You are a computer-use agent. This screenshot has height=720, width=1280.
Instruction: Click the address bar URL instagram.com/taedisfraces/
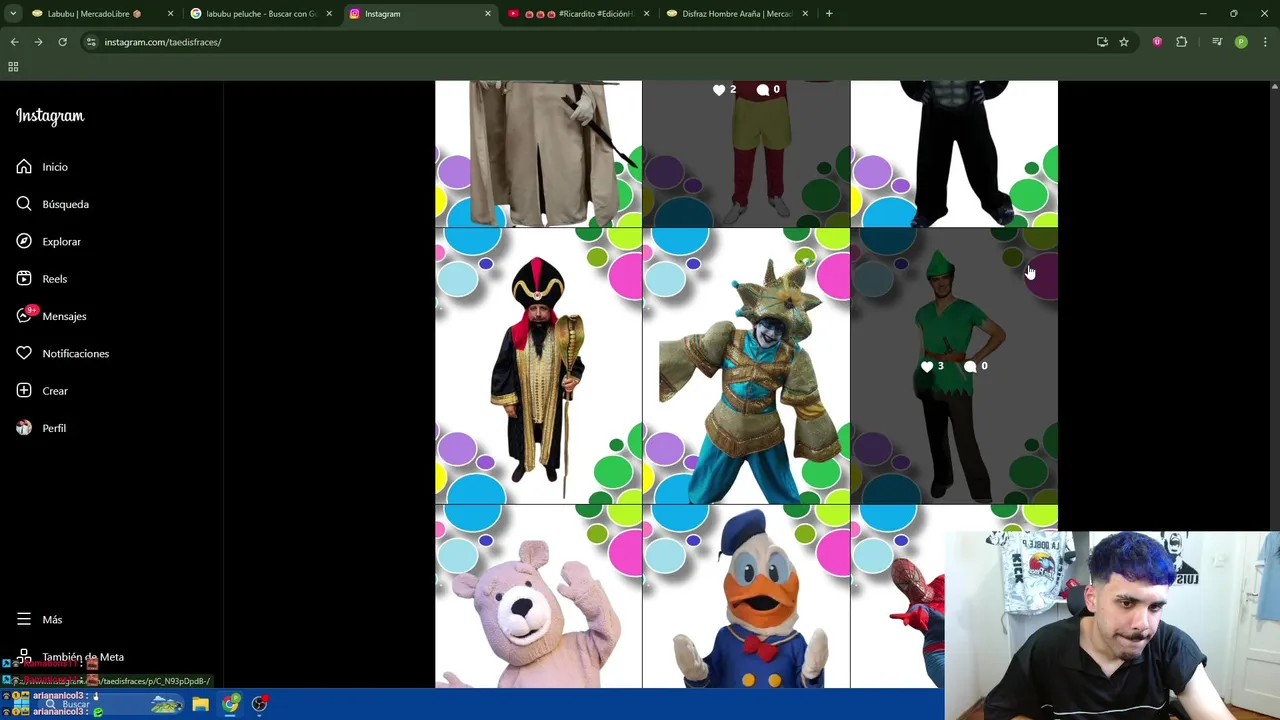(x=163, y=42)
